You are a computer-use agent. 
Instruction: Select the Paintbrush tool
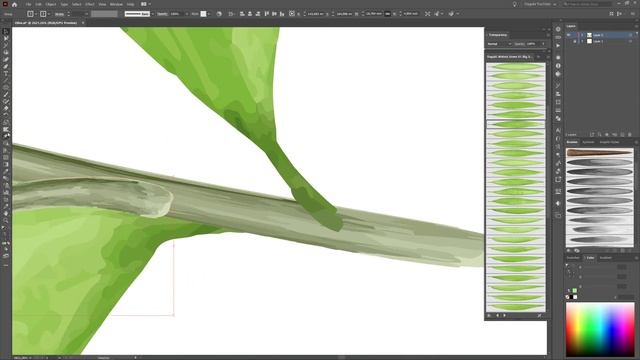tap(6, 94)
